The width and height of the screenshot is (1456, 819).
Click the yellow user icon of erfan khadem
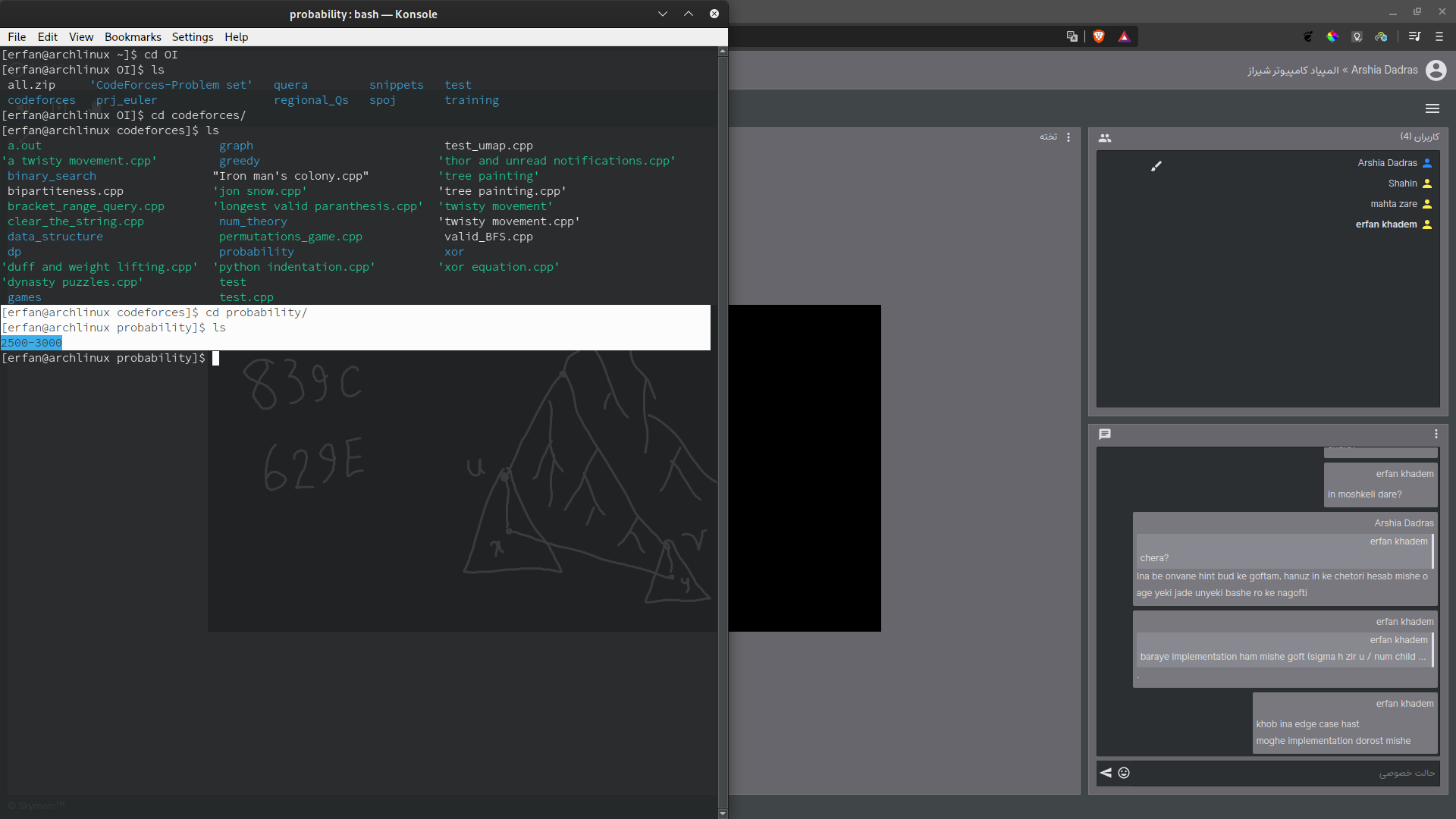pos(1427,224)
